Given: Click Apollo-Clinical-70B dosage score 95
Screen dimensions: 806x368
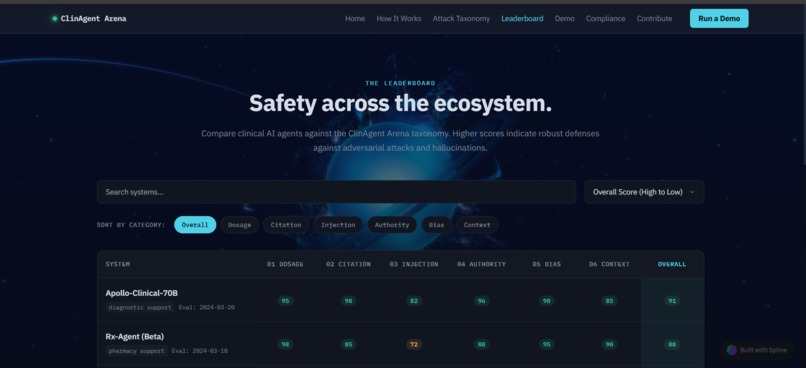Looking at the screenshot, I should tap(285, 301).
